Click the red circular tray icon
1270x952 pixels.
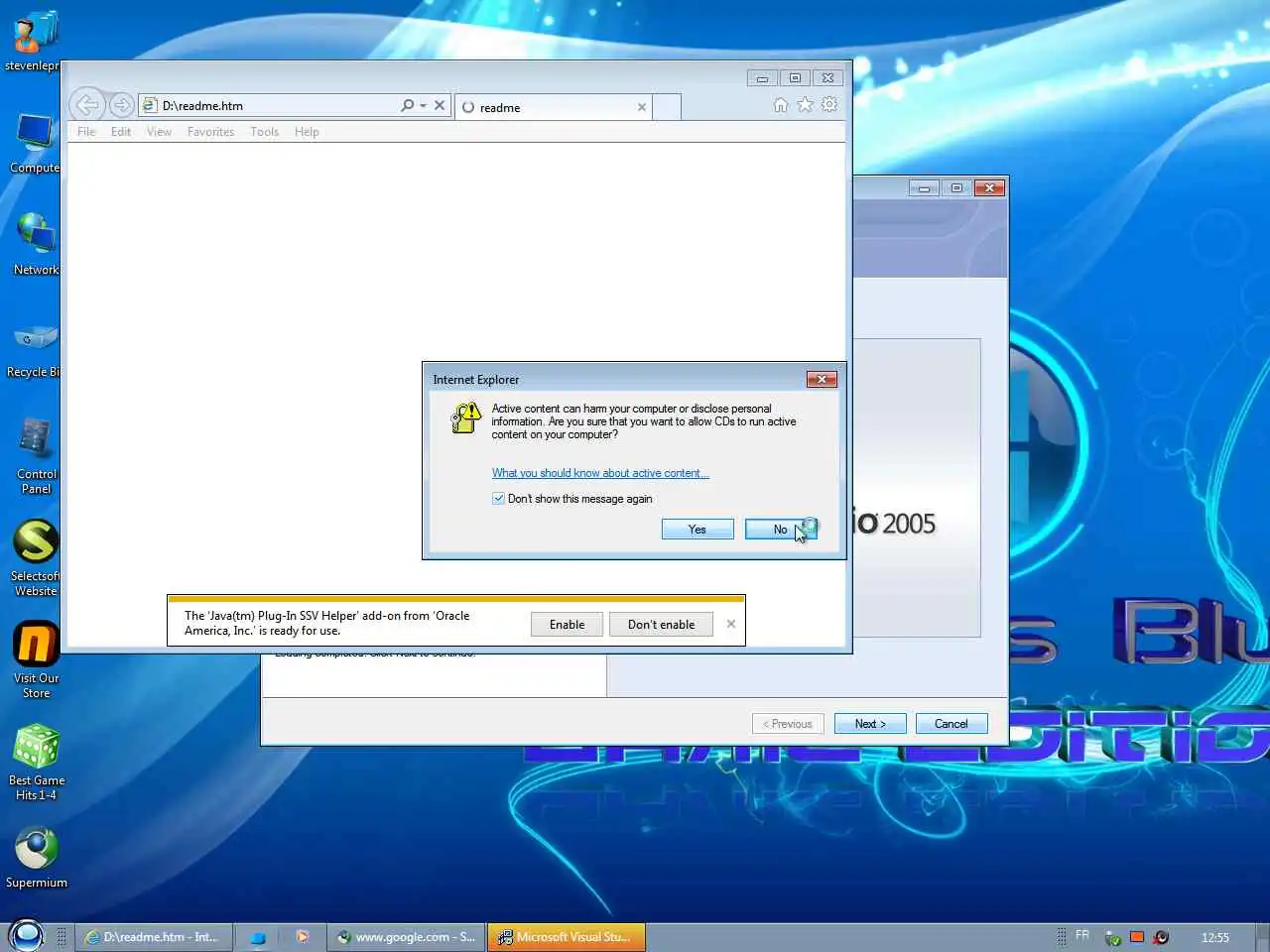click(x=1161, y=937)
